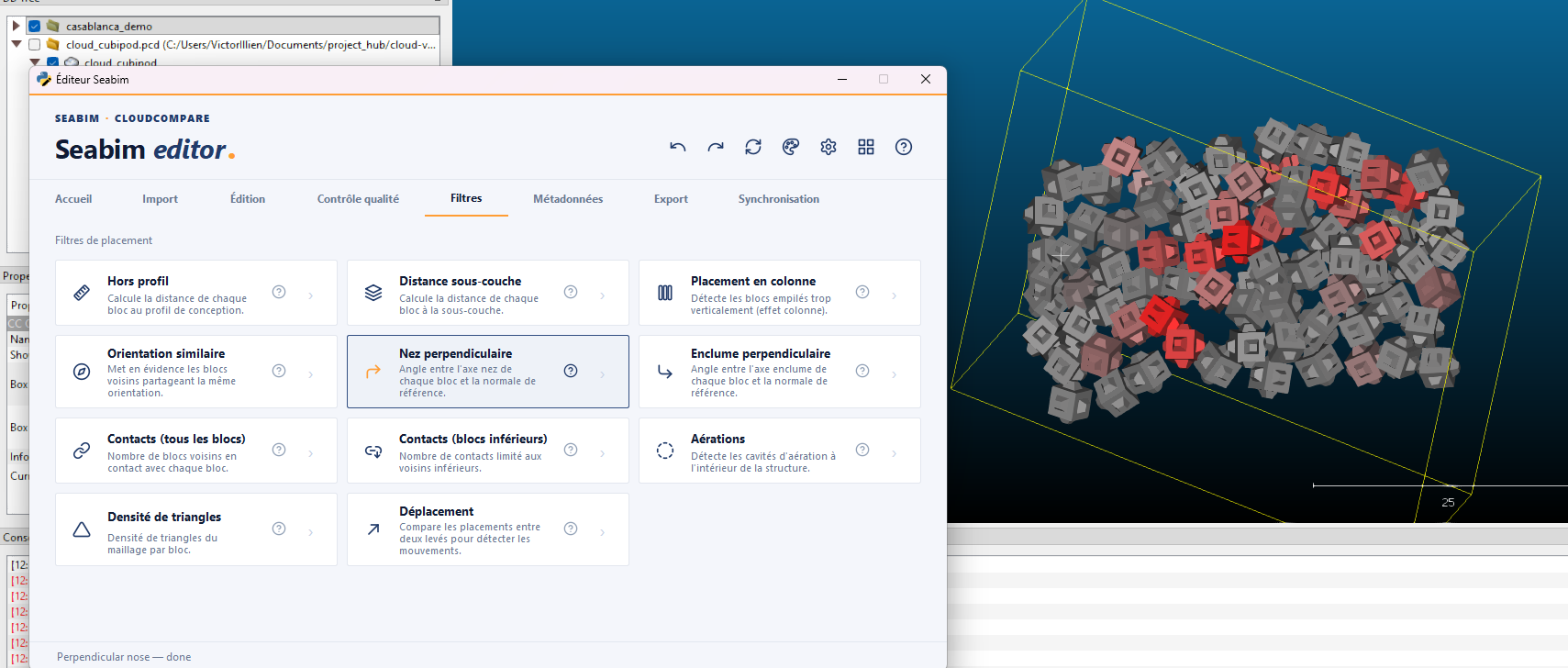Select the casablanca_demo entry in DB tree

109,27
